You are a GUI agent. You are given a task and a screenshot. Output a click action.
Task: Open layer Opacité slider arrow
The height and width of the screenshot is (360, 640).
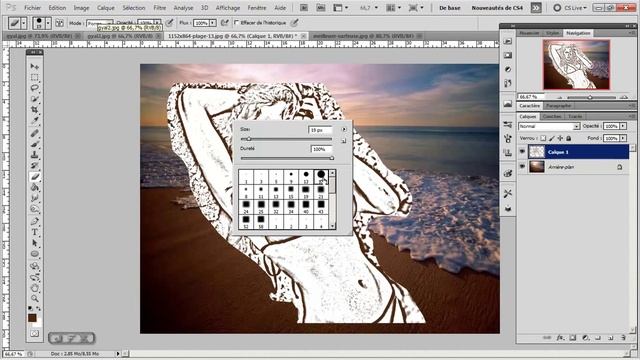(623, 126)
